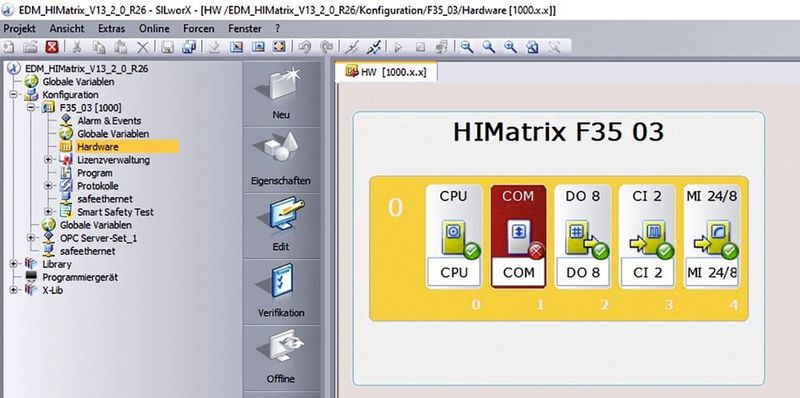Click the undo arrow icon
This screenshot has height=398, width=800.
tap(305, 47)
